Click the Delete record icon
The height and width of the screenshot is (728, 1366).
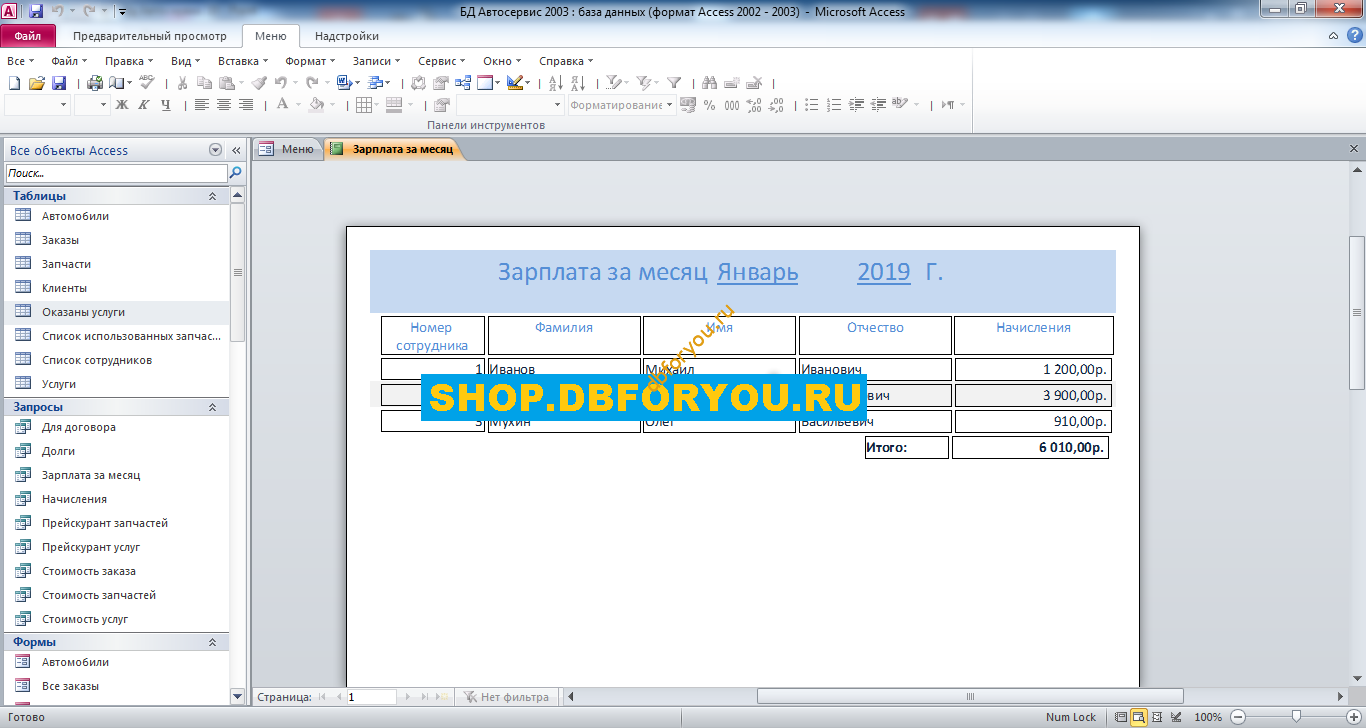click(754, 83)
